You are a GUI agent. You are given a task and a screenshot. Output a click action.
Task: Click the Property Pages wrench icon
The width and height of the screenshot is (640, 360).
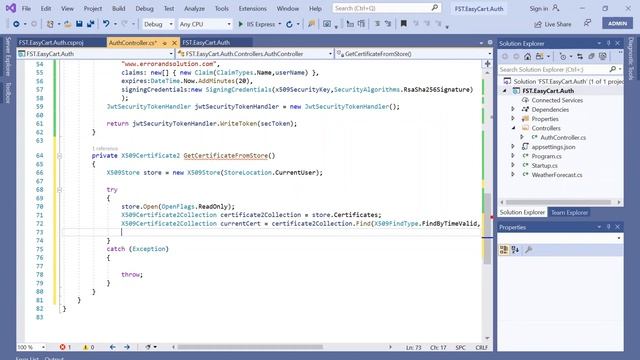528,250
